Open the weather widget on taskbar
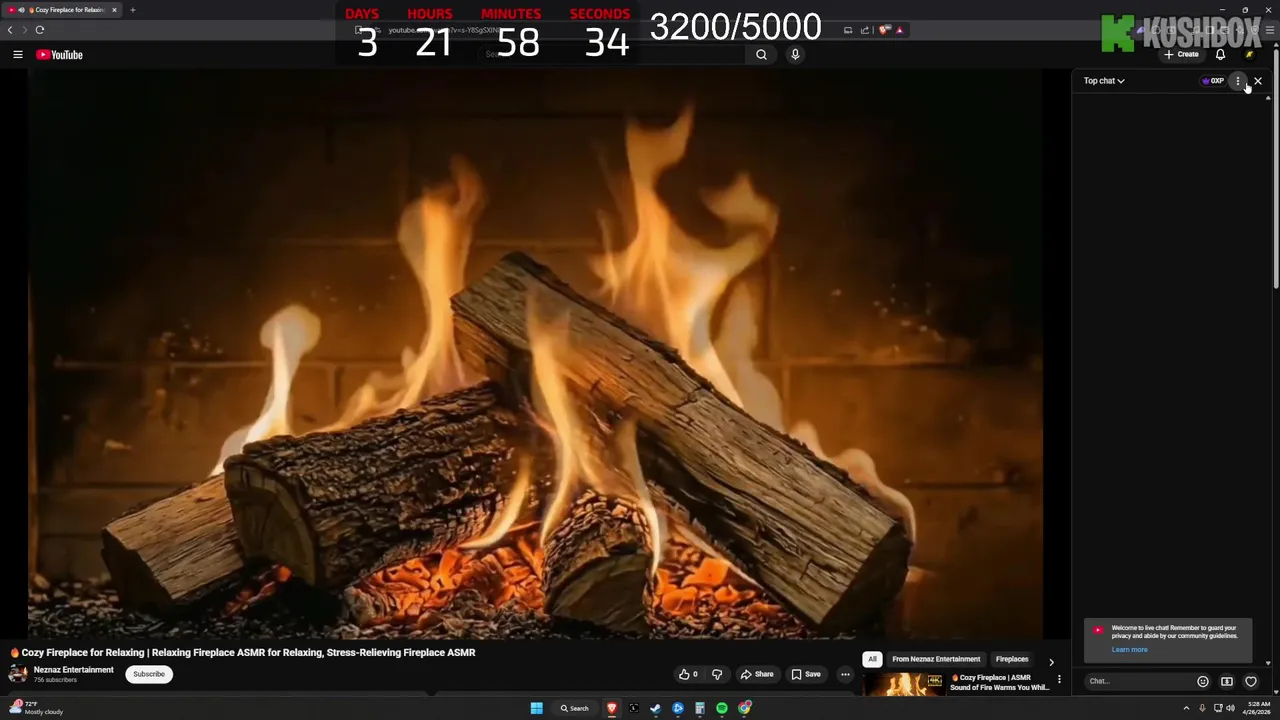 36,708
